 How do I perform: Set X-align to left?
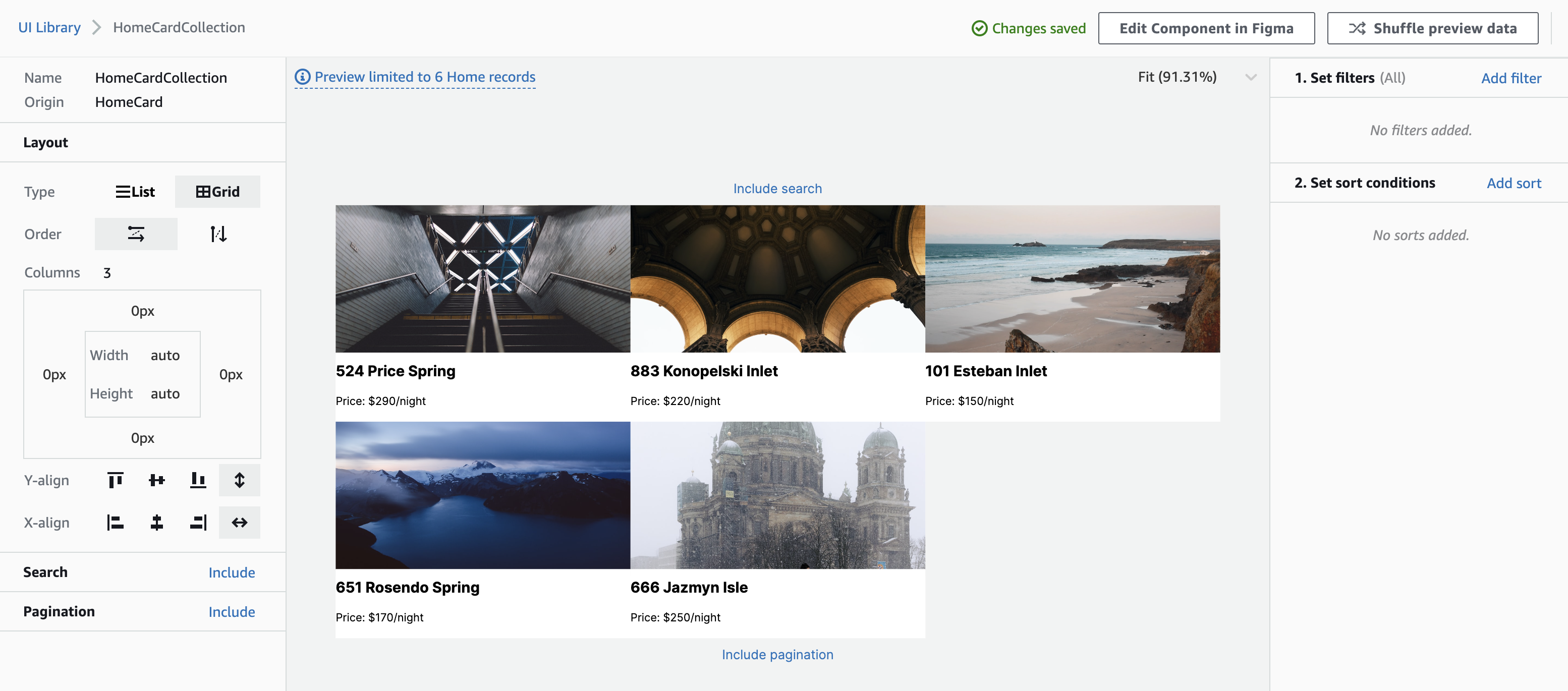115,523
